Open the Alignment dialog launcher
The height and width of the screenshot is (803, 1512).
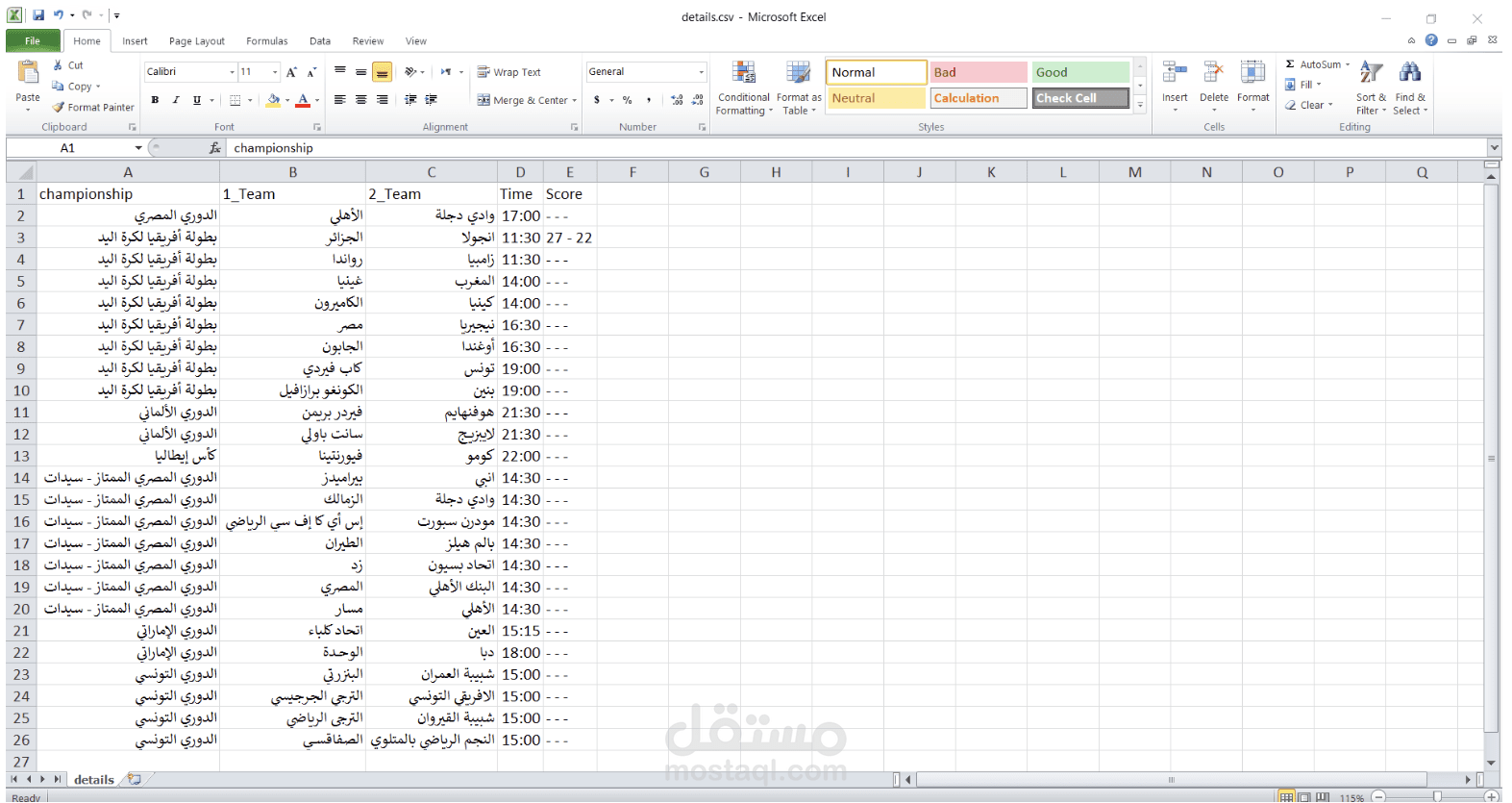tap(575, 127)
